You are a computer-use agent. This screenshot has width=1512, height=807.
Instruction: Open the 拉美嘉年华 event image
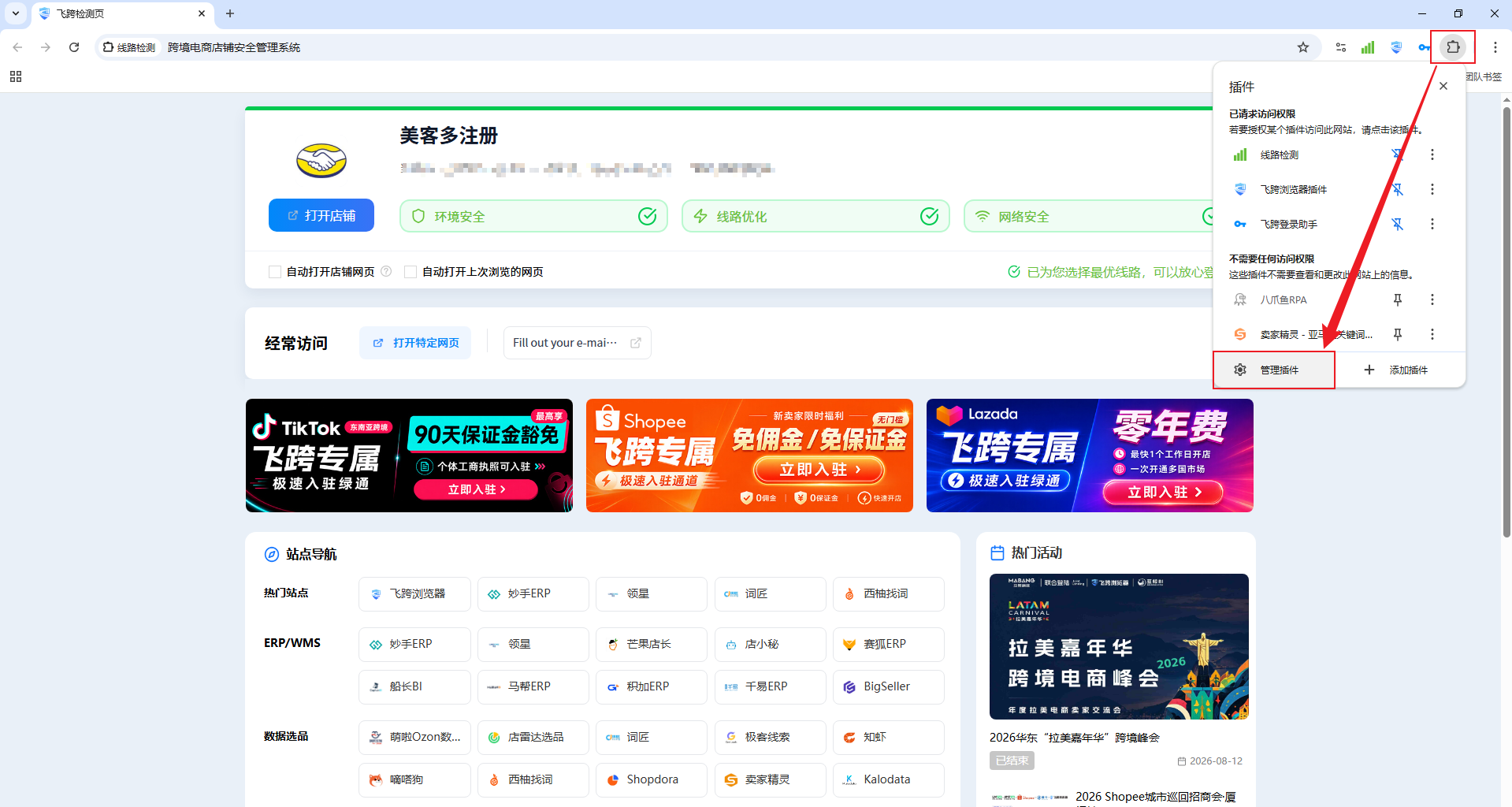[1119, 646]
